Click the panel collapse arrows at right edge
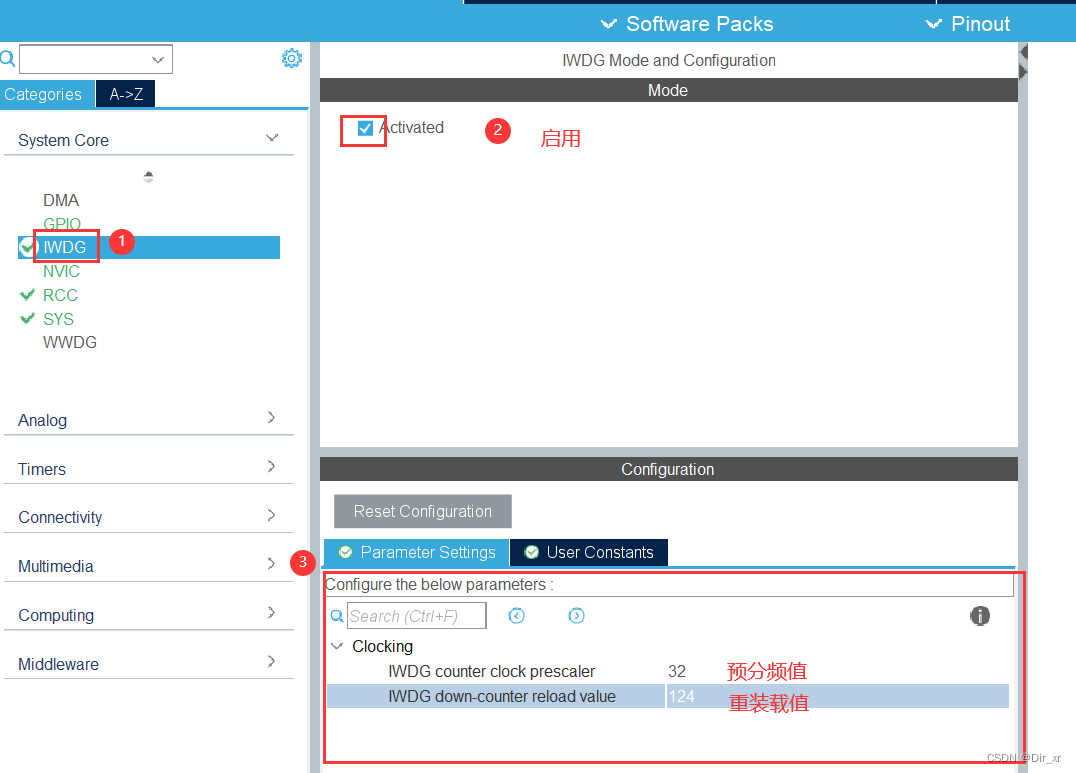The width and height of the screenshot is (1076, 773). point(1023,62)
